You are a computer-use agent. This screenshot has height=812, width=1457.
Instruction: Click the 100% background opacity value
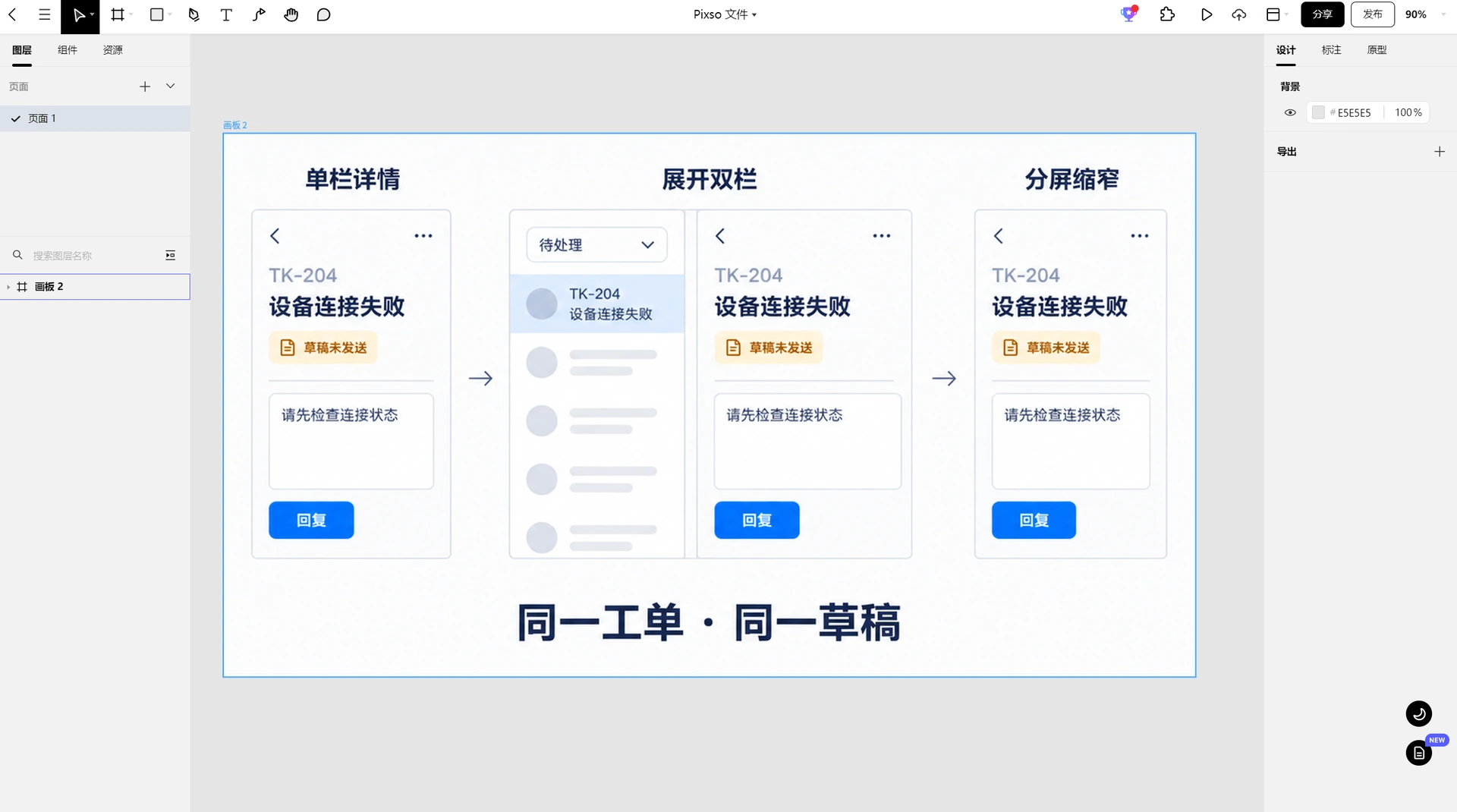pos(1408,112)
